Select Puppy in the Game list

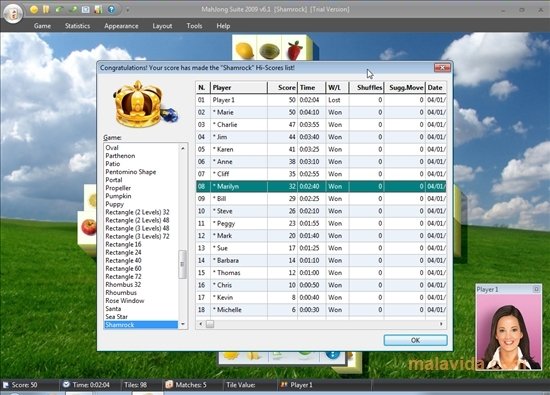141,204
